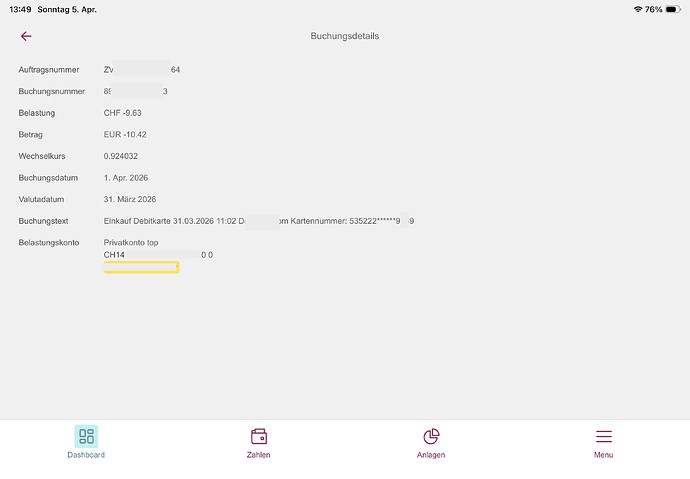
Task: Click the Buchungsdatum value 1. Apr. 2026
Action: tap(126, 177)
